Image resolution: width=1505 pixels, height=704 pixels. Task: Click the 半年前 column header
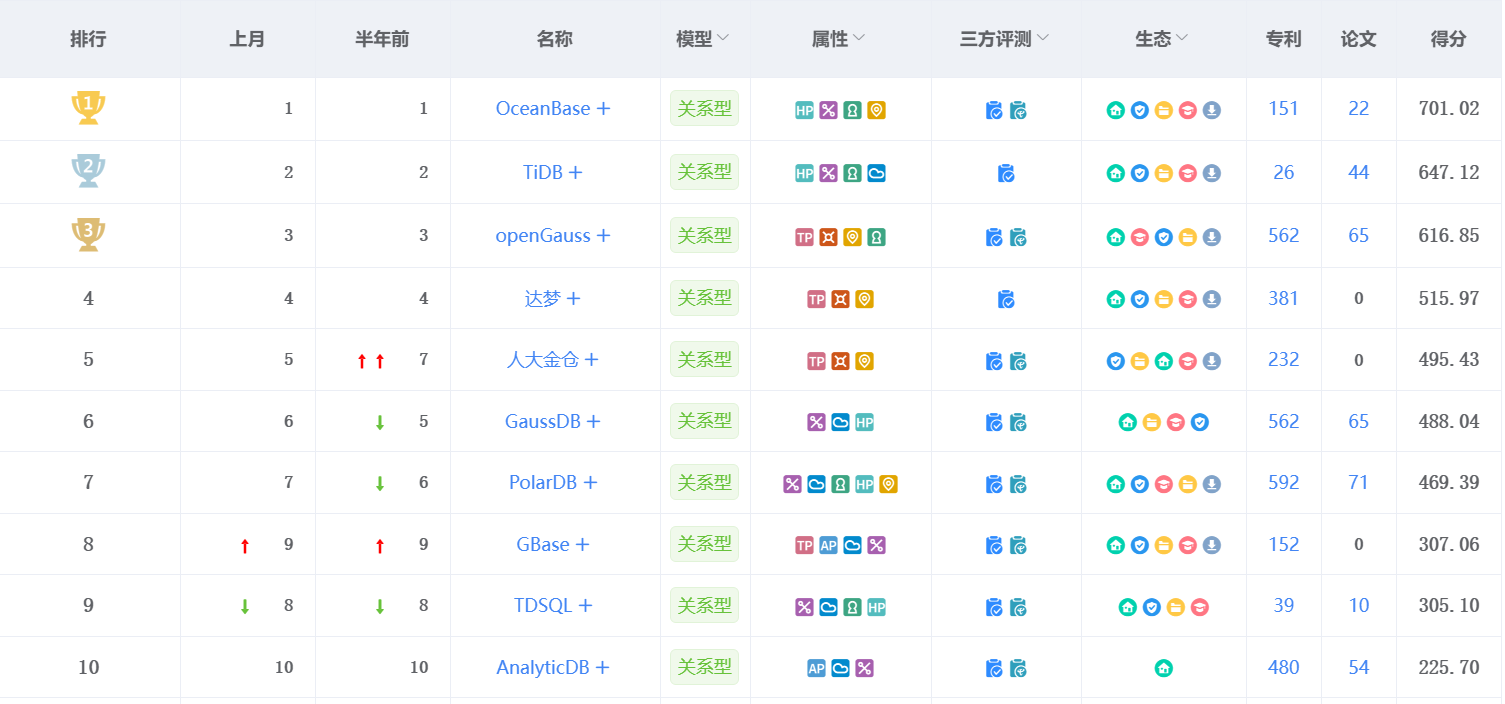[x=382, y=39]
